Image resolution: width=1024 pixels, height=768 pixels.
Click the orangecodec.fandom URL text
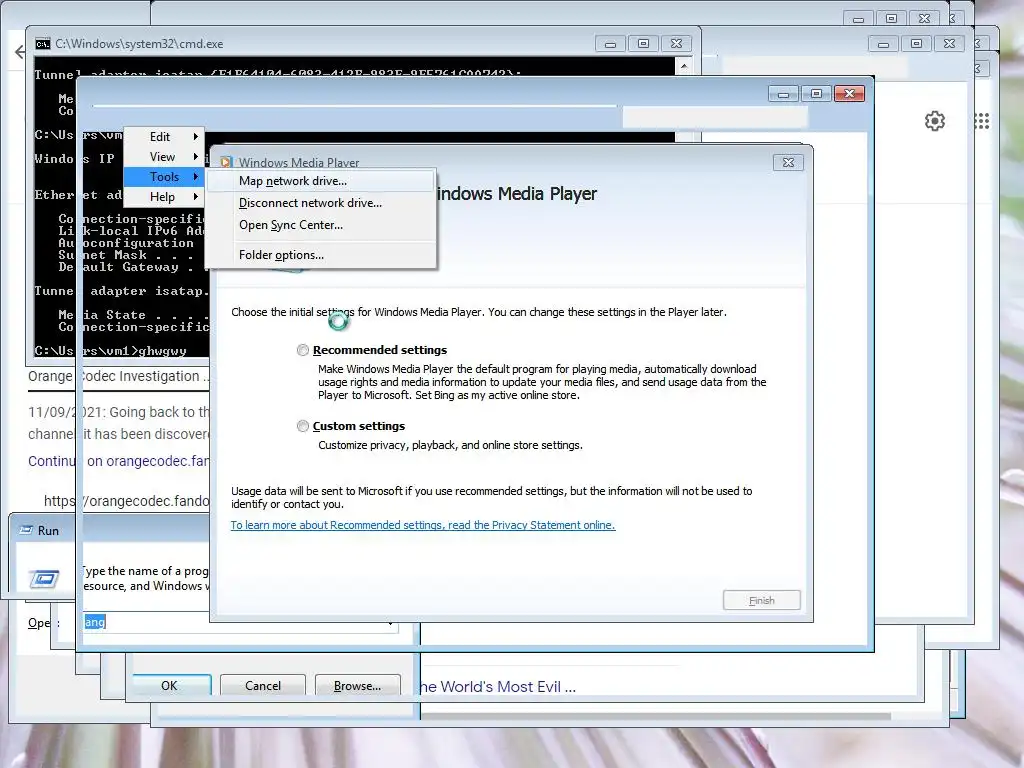[x=127, y=501]
